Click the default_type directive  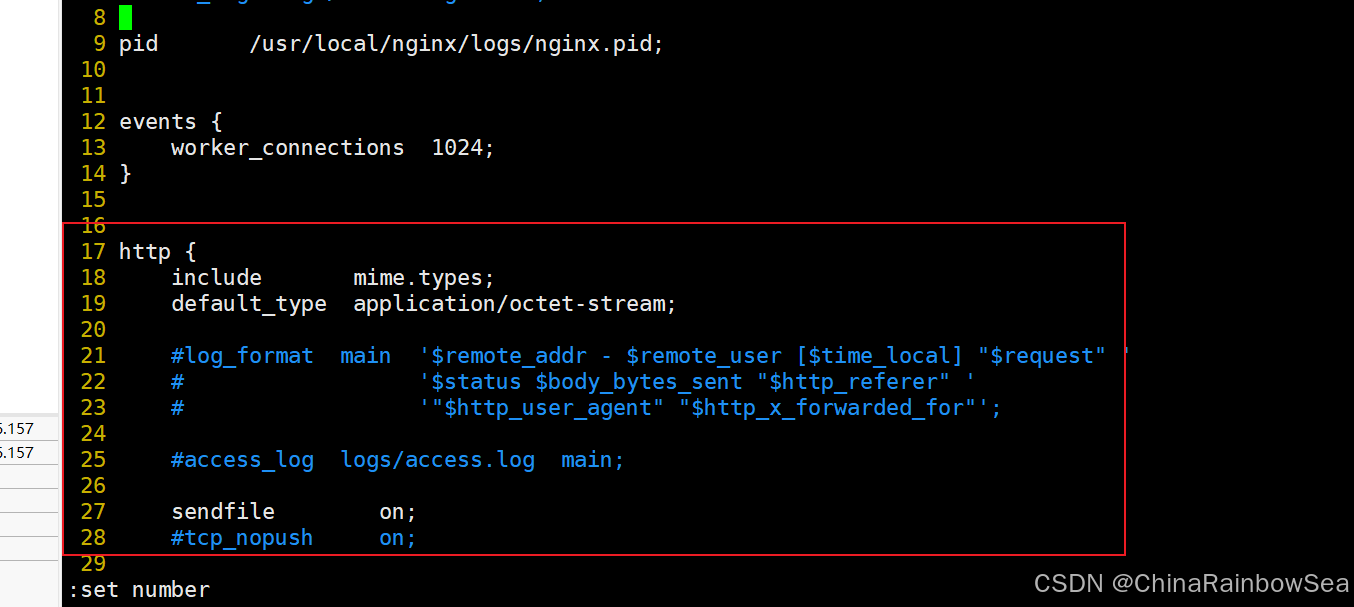coord(249,304)
